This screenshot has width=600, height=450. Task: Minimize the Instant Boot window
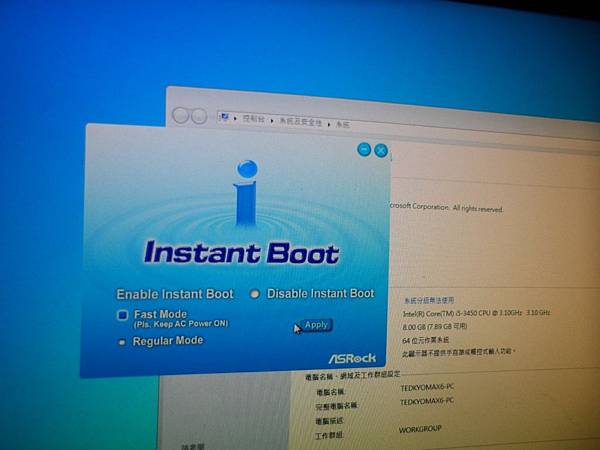click(x=364, y=149)
